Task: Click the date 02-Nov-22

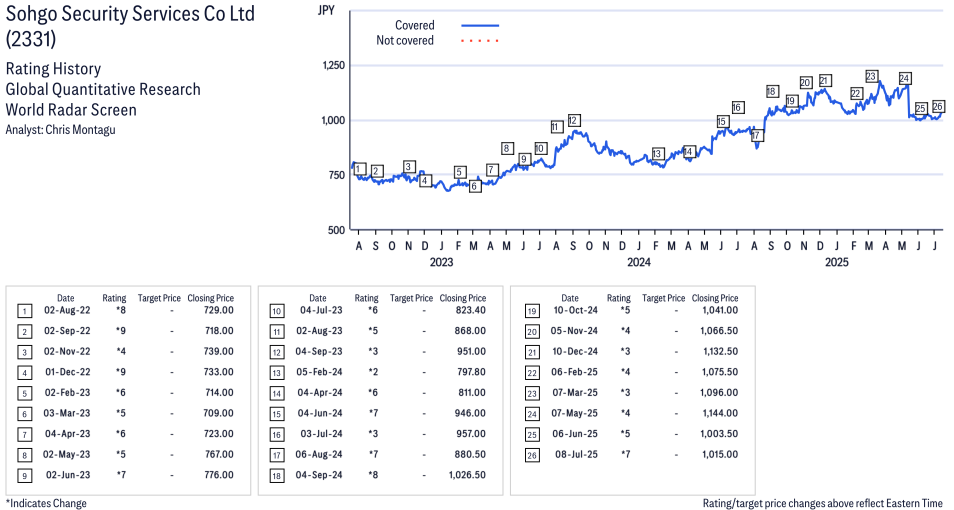Action: (66, 352)
